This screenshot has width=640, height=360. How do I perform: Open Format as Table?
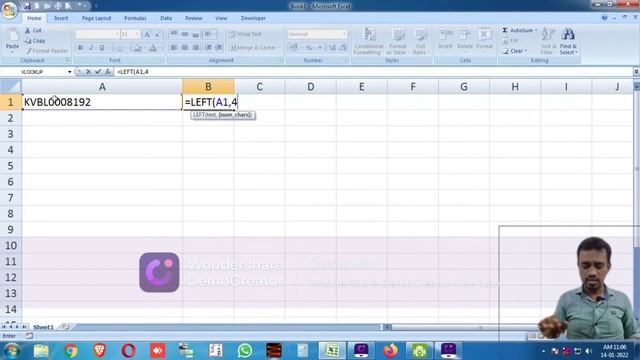pyautogui.click(x=397, y=41)
